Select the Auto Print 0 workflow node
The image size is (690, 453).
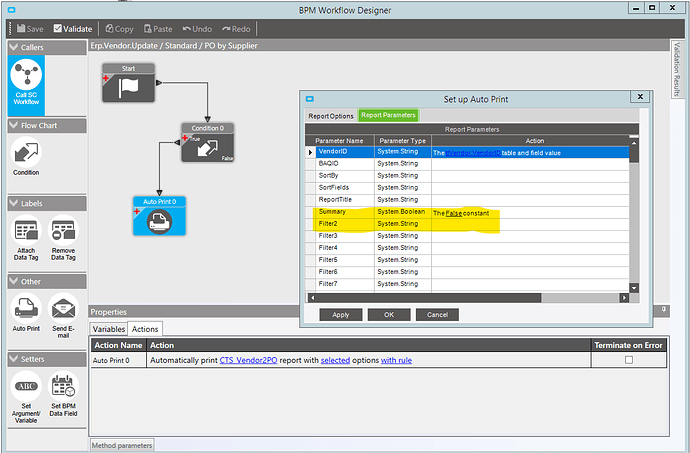click(159, 220)
